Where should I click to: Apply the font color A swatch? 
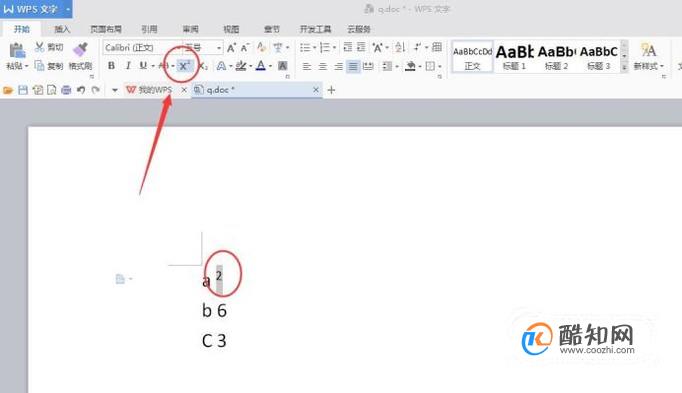[x=261, y=66]
